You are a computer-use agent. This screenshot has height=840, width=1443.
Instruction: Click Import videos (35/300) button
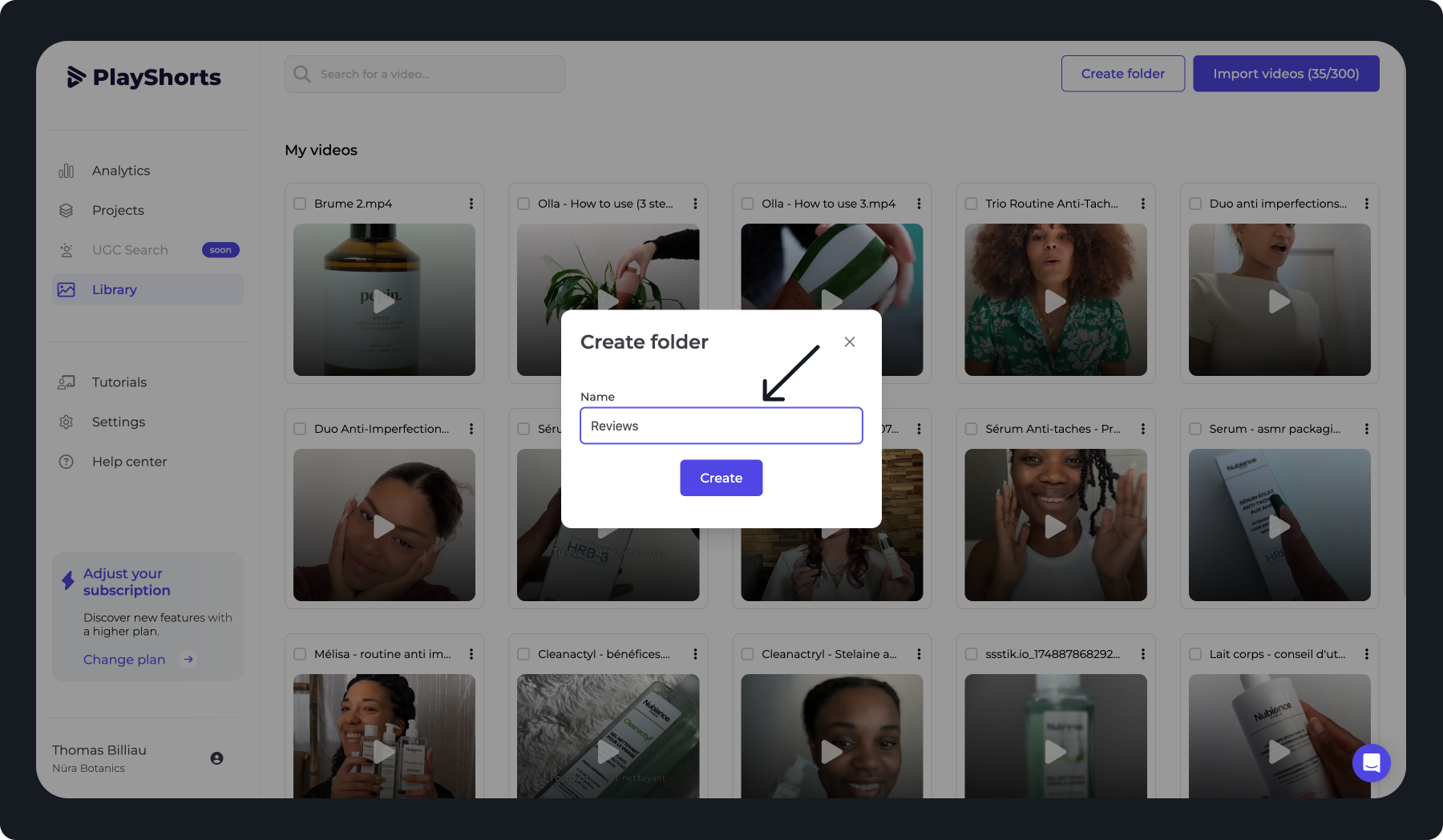[x=1286, y=74]
